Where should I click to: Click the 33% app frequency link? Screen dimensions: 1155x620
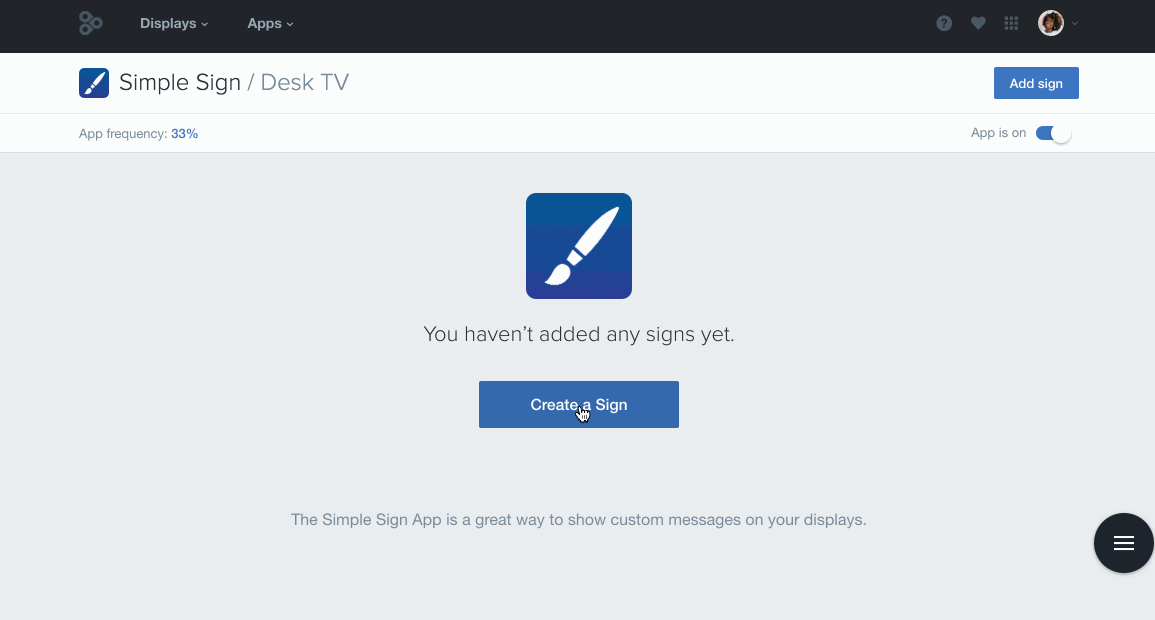click(184, 133)
